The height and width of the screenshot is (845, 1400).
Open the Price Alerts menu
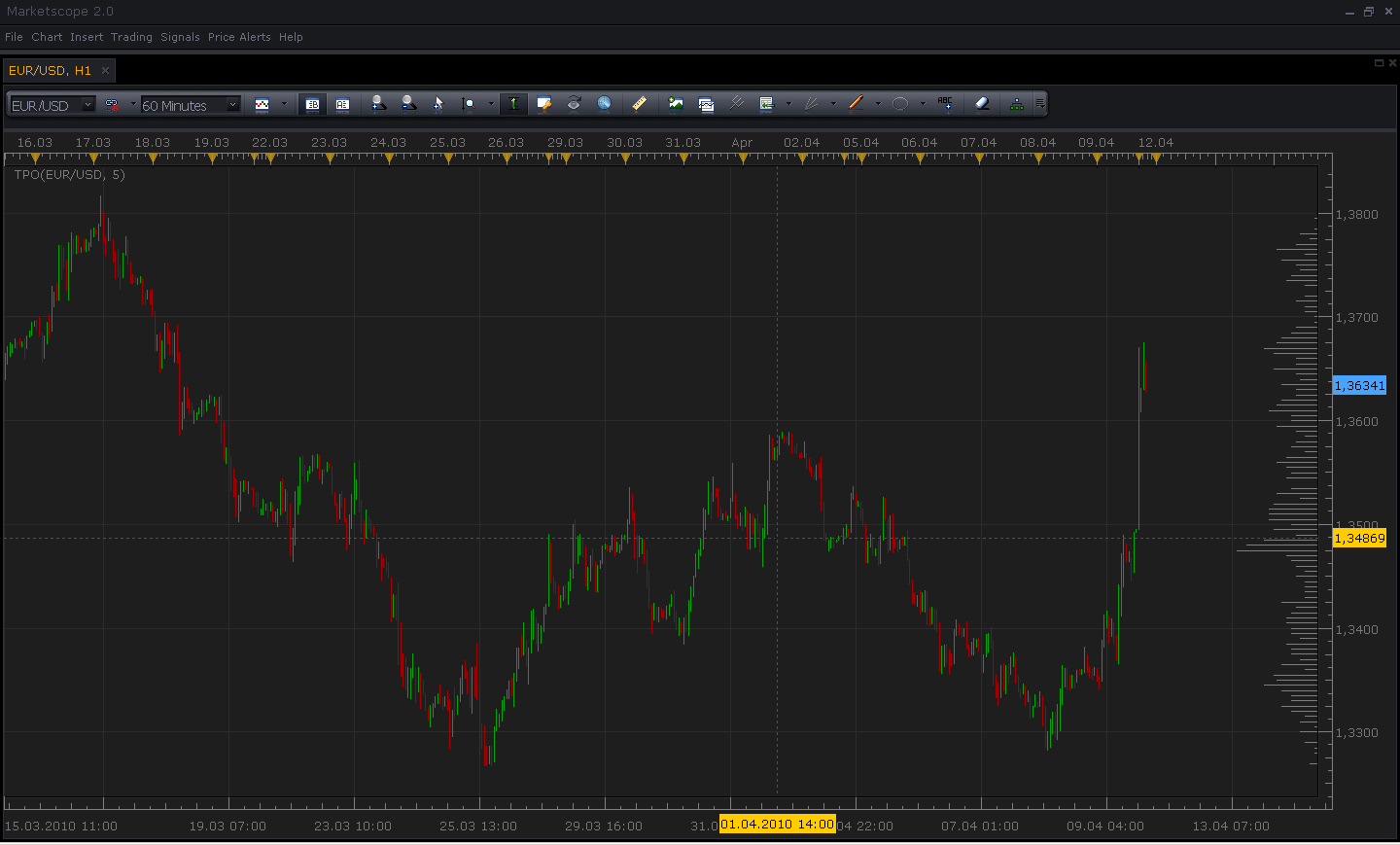(x=239, y=37)
